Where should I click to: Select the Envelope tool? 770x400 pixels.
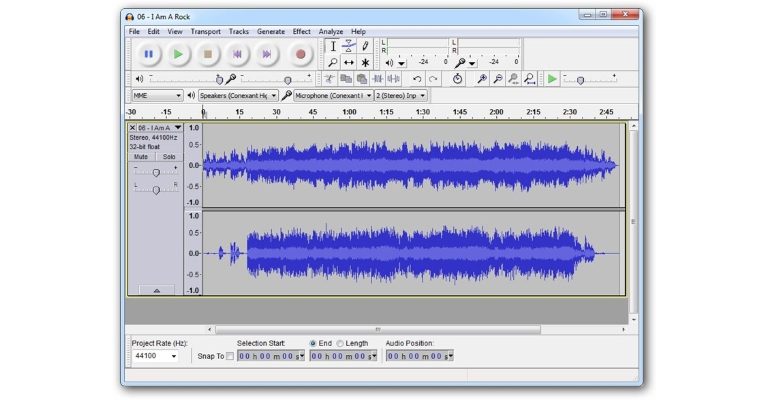[x=349, y=46]
